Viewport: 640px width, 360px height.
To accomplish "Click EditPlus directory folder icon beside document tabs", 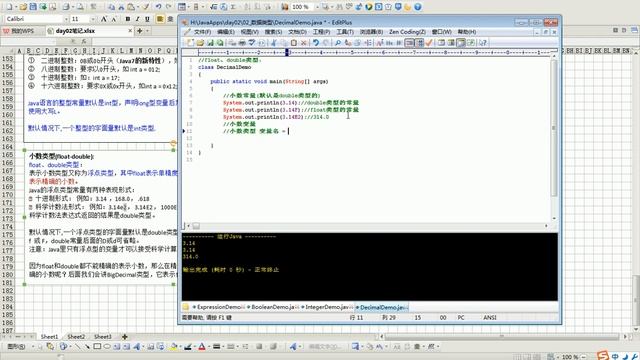I will click(x=186, y=307).
